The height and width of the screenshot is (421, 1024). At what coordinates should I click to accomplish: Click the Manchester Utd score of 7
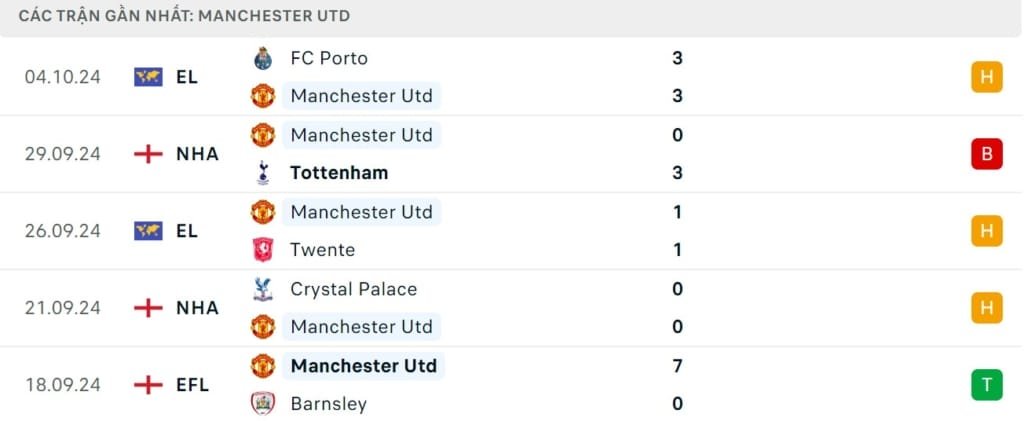[677, 366]
